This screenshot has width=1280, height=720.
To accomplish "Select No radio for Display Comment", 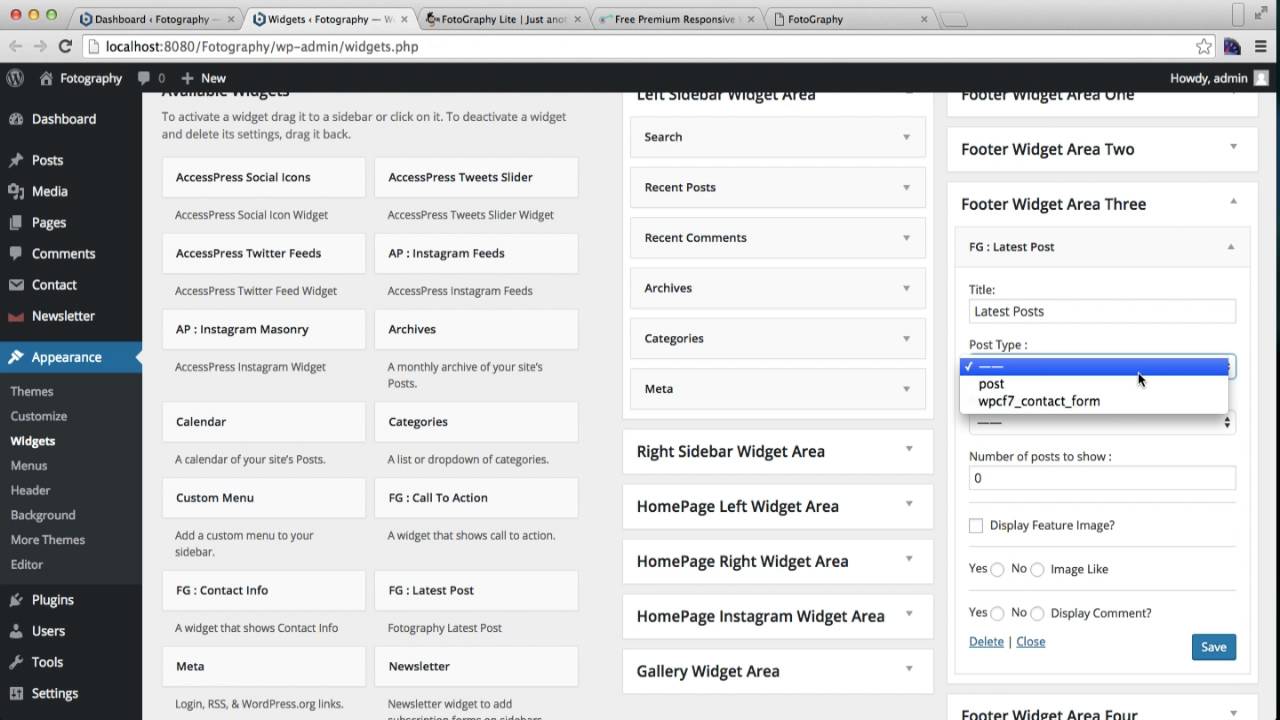I will pos(1037,613).
